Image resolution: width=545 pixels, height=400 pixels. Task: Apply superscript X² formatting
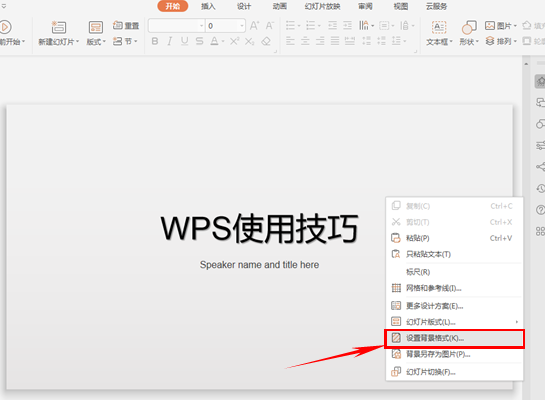pyautogui.click(x=235, y=41)
